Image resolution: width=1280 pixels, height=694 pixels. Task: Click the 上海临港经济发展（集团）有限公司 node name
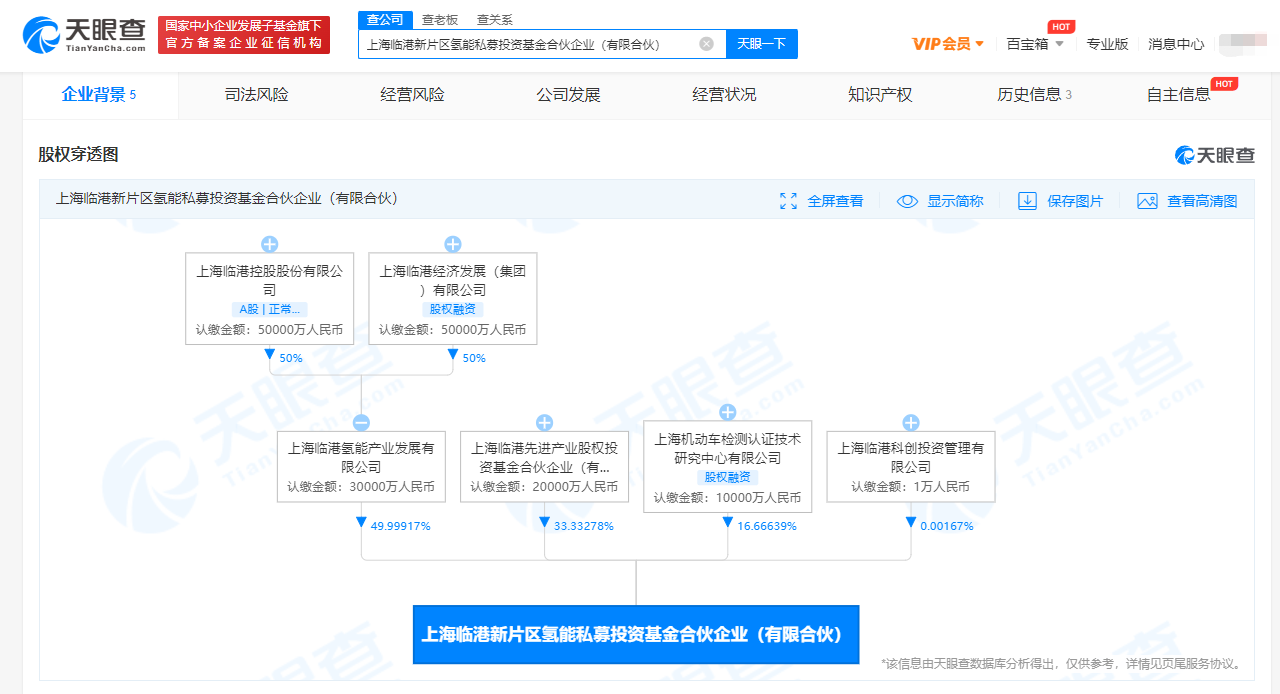coord(452,280)
